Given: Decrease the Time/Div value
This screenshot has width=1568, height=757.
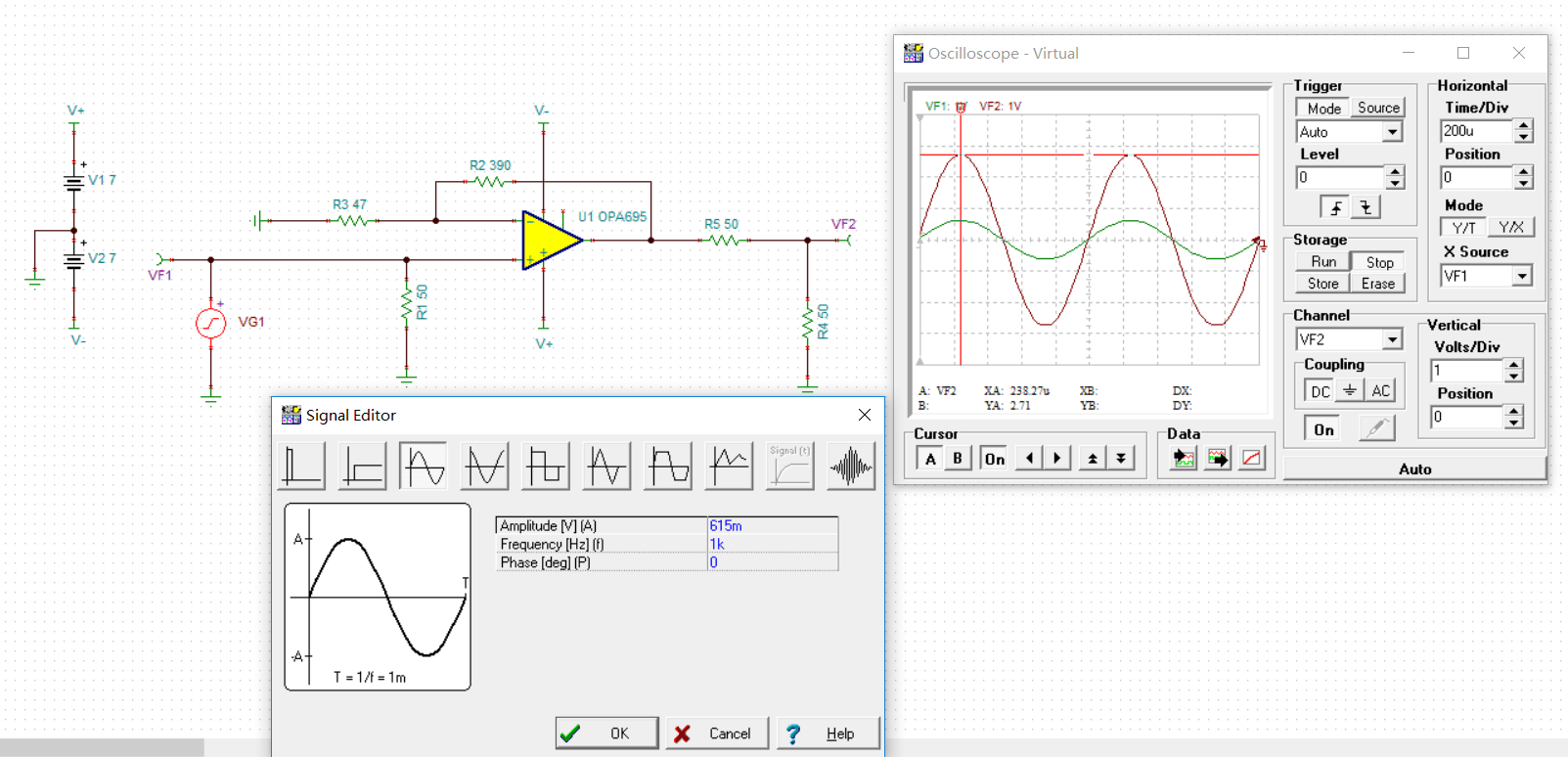Looking at the screenshot, I should pyautogui.click(x=1524, y=136).
